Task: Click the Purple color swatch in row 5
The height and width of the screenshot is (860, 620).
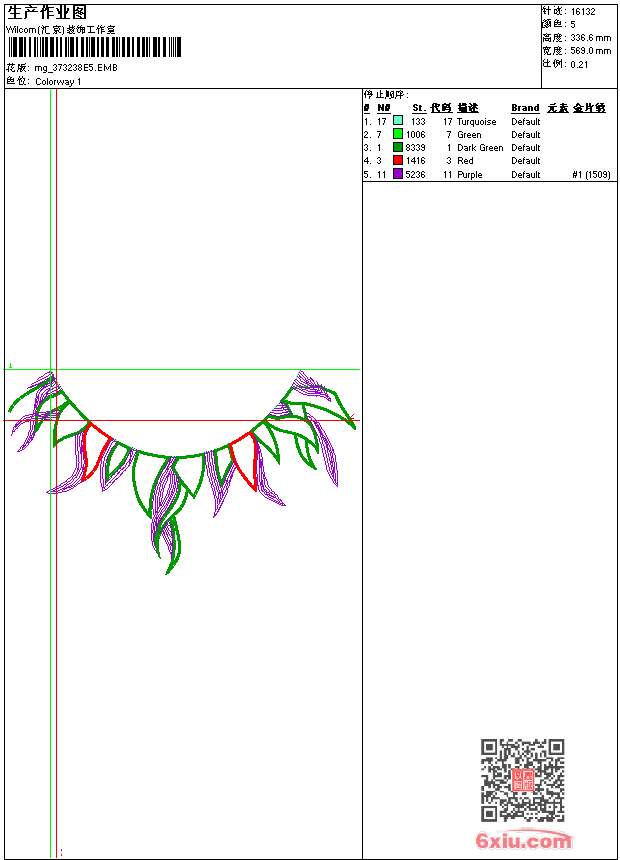Action: click(x=398, y=174)
